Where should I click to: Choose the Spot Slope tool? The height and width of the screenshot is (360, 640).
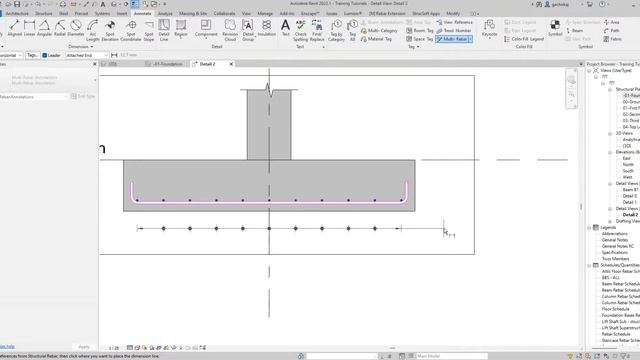(x=149, y=31)
